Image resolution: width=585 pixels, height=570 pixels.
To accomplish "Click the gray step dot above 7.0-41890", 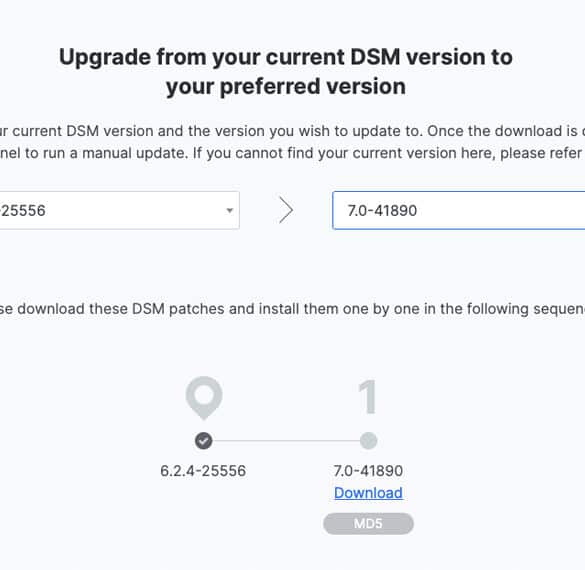I will click(x=368, y=441).
